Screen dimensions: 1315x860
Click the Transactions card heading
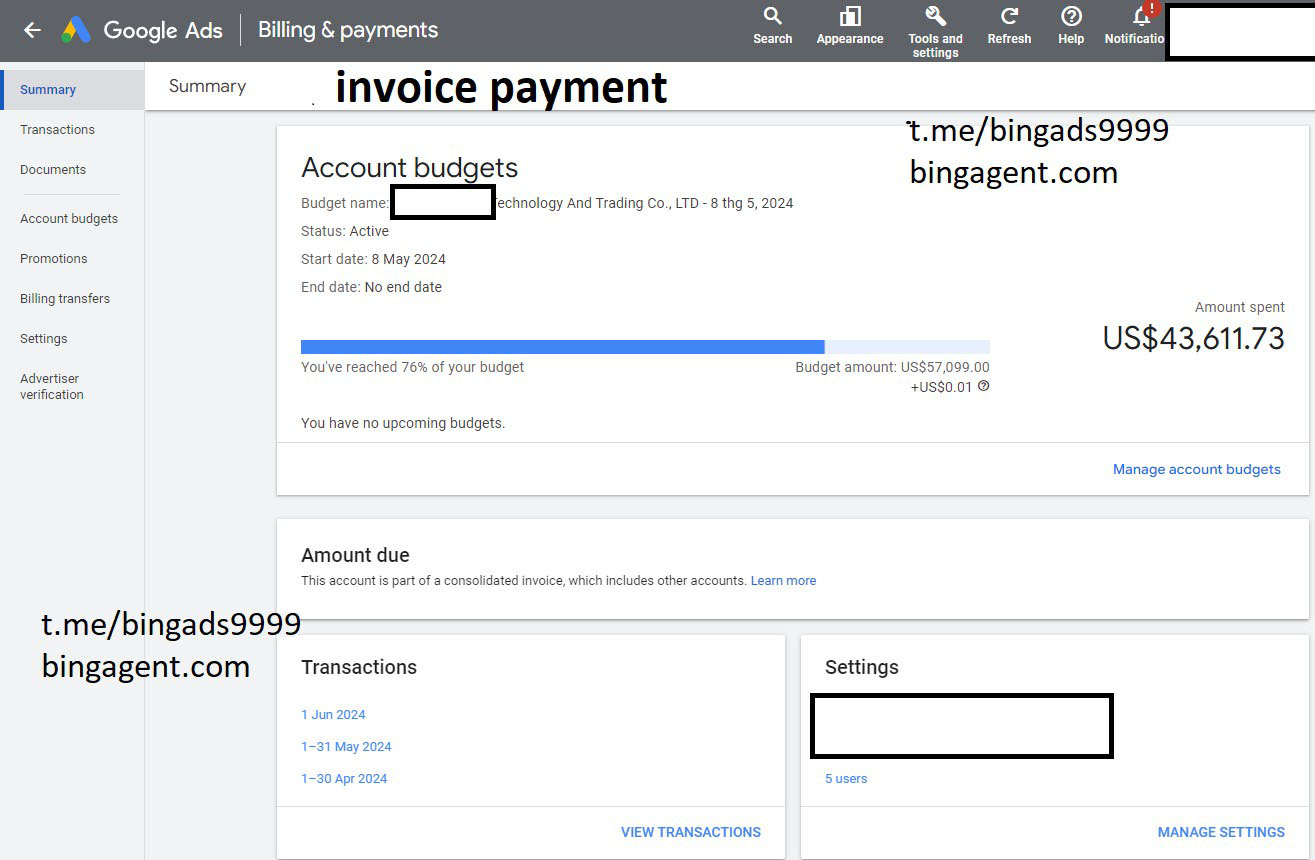click(359, 667)
